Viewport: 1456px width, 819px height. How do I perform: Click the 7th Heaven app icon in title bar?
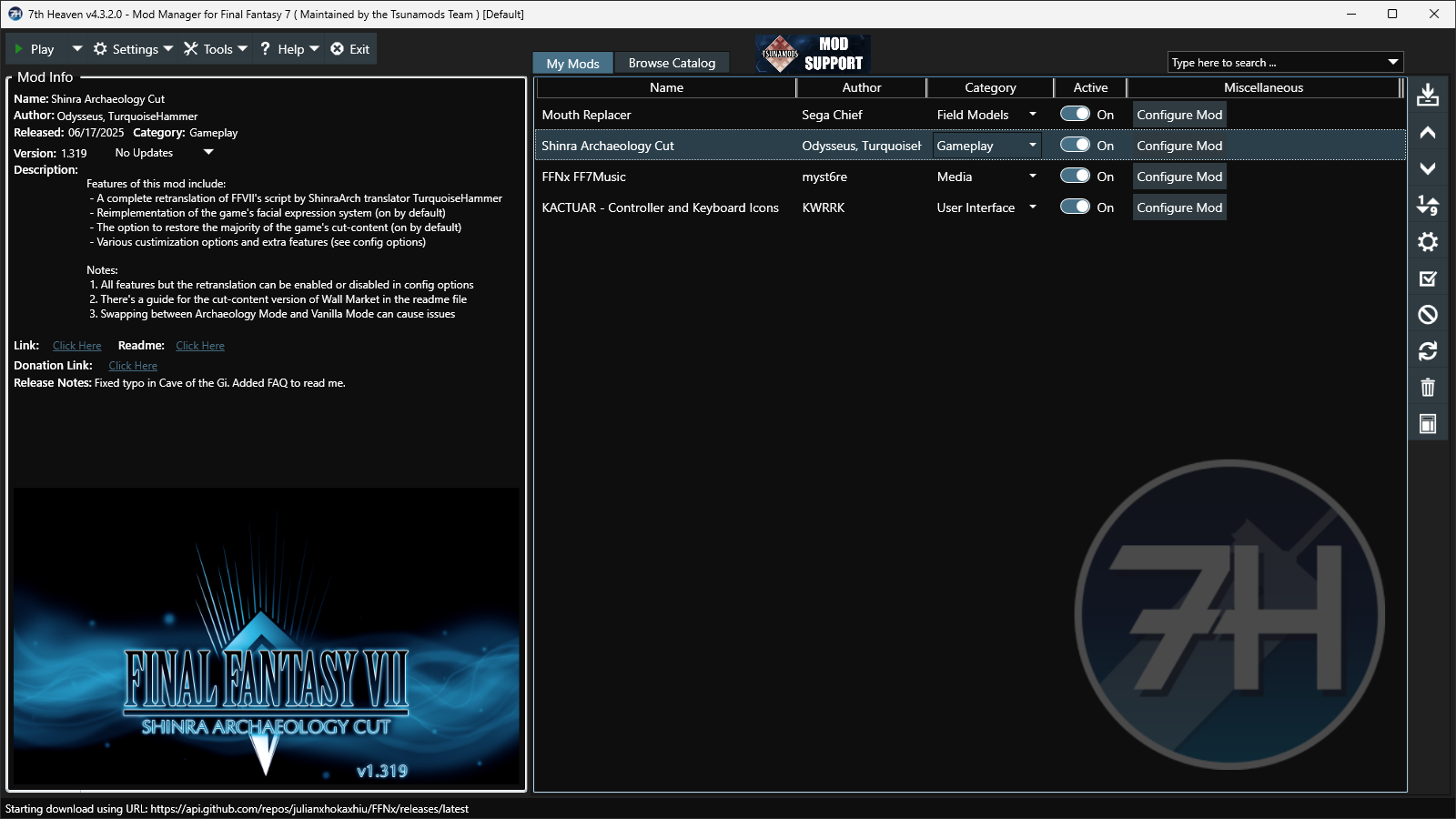click(x=15, y=14)
